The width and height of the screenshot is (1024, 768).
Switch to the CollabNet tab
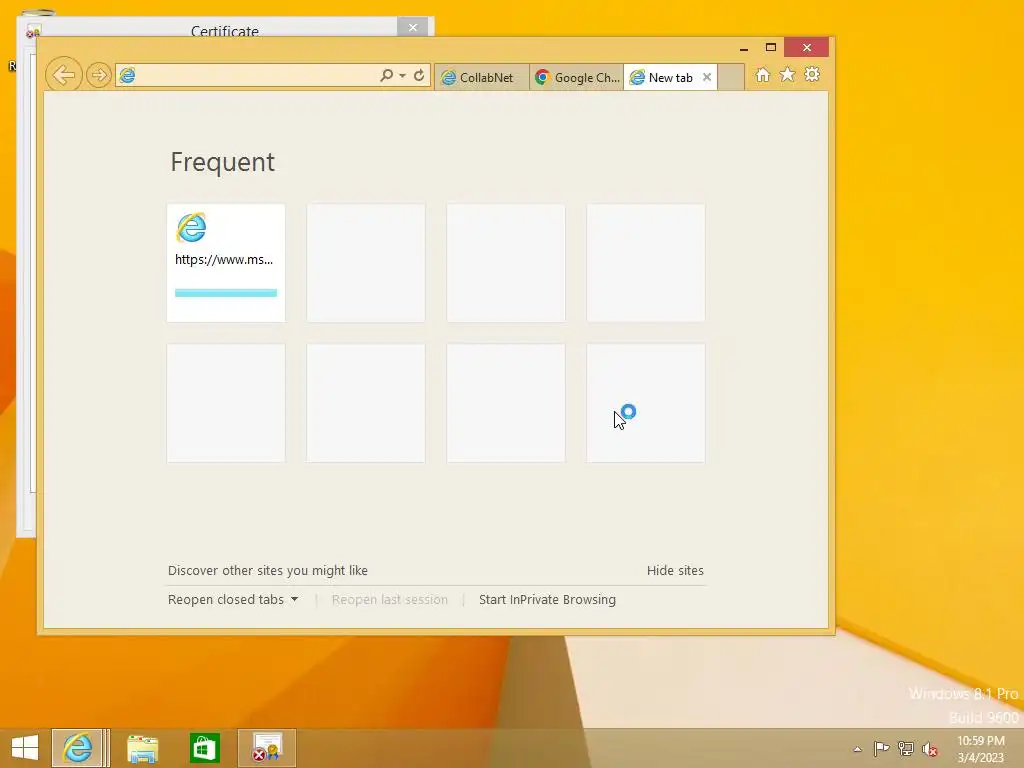(x=481, y=78)
